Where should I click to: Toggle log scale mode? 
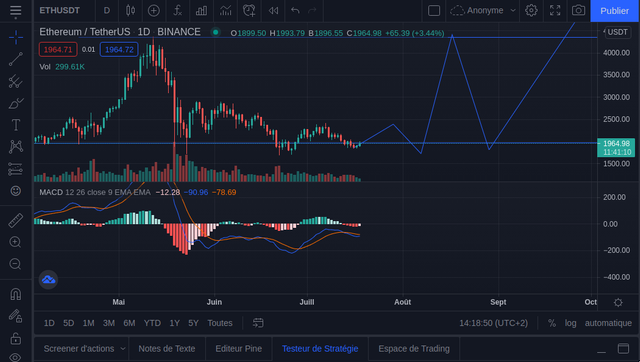point(571,323)
